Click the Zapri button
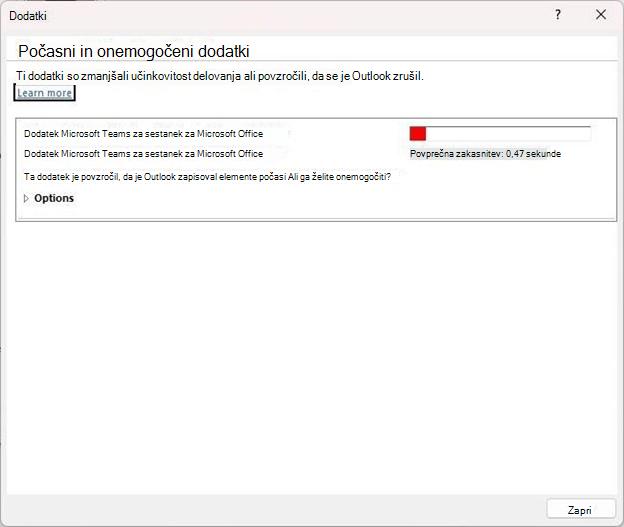Viewport: 624px width, 527px height. point(581,509)
